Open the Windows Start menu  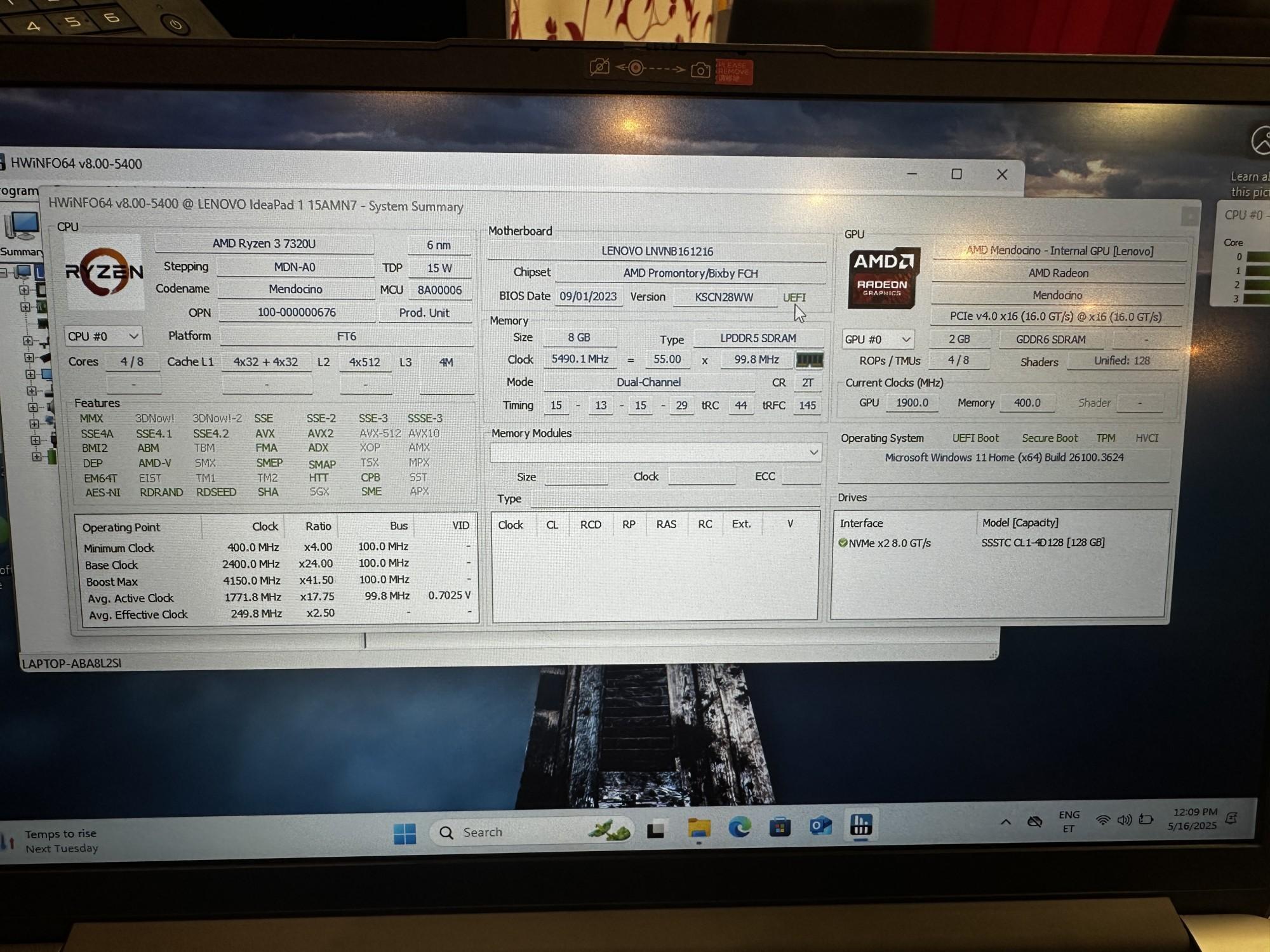pyautogui.click(x=404, y=833)
